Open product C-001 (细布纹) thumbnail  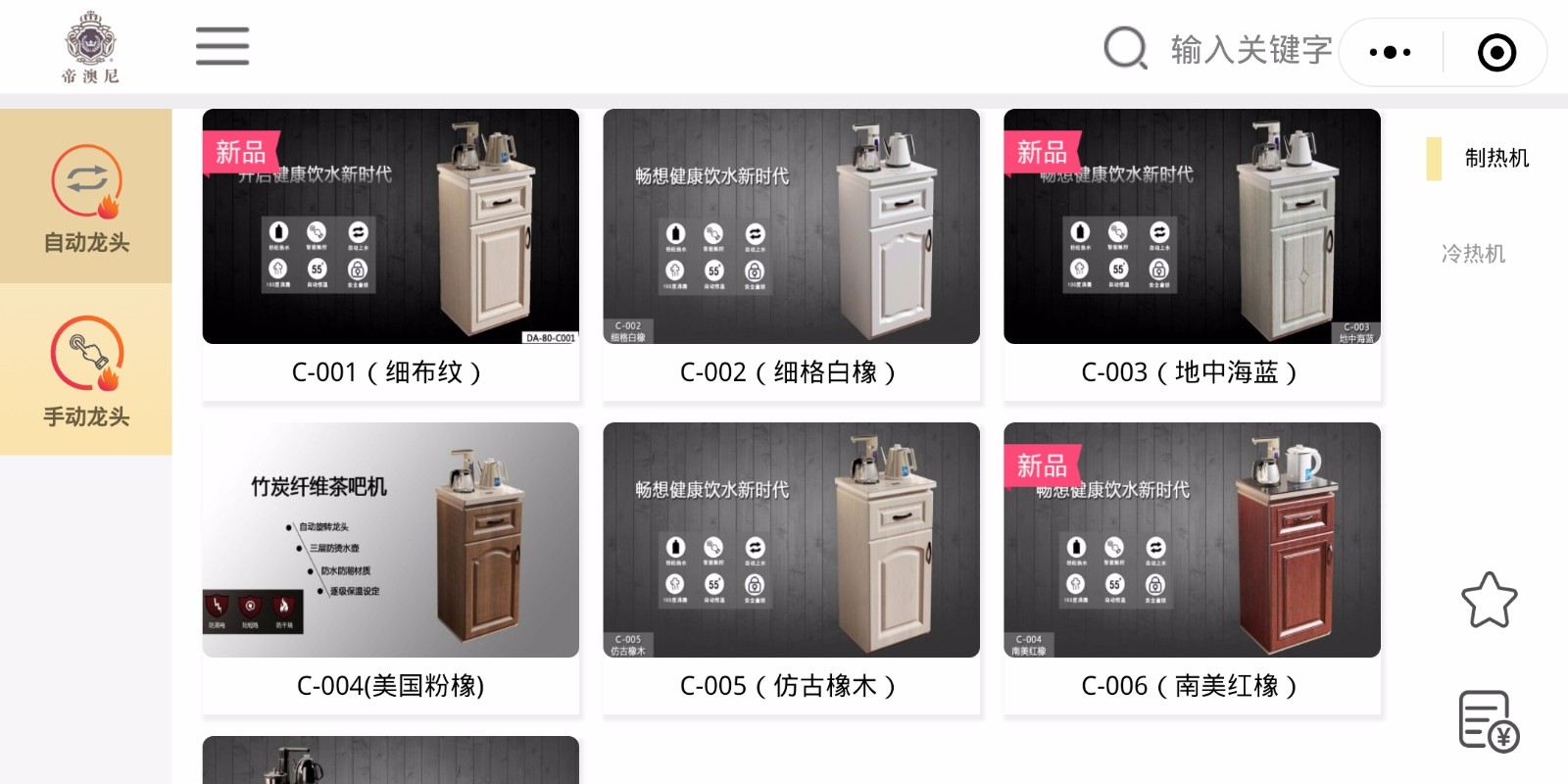391,226
